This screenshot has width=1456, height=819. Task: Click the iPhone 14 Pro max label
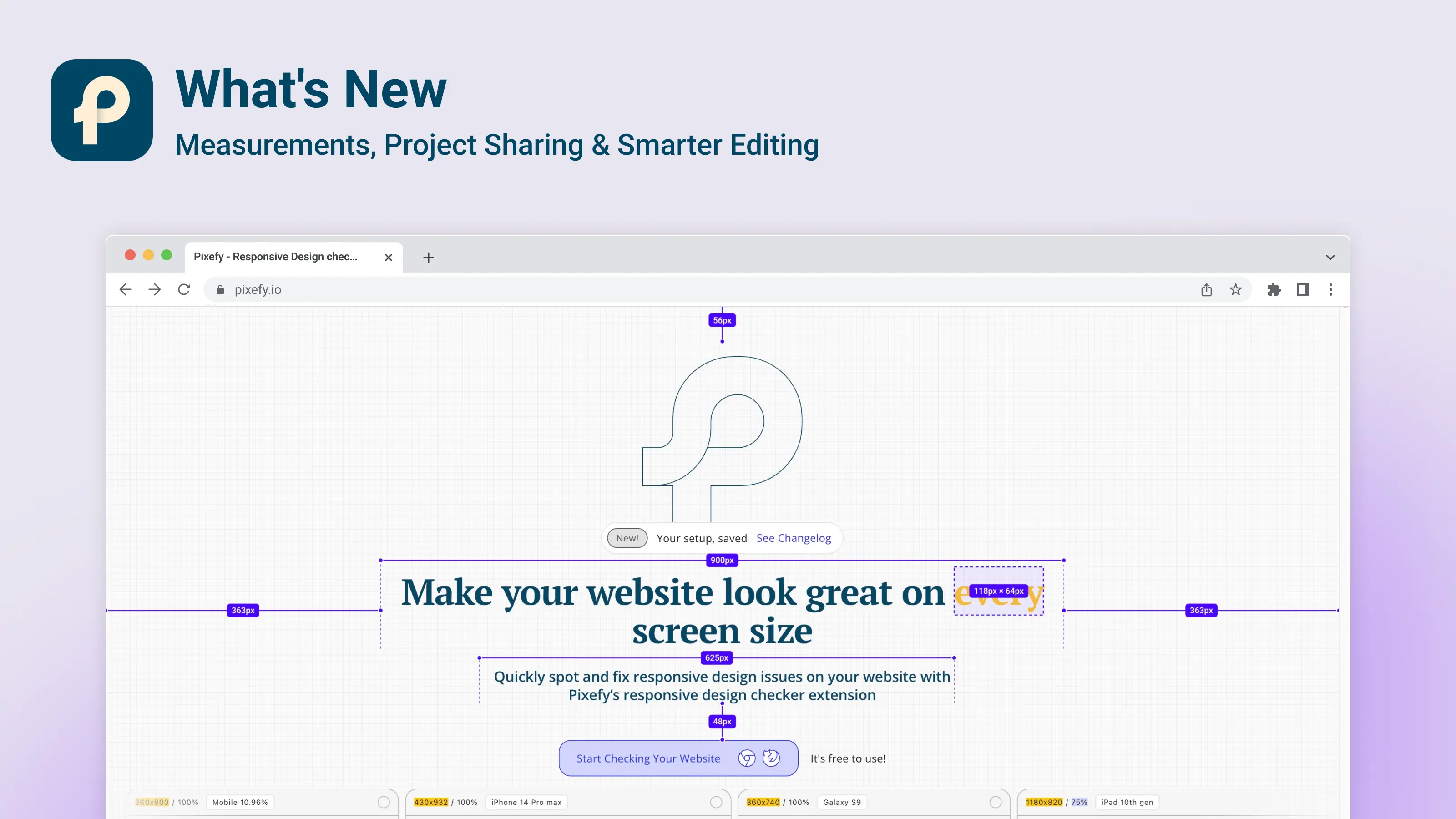(x=526, y=802)
